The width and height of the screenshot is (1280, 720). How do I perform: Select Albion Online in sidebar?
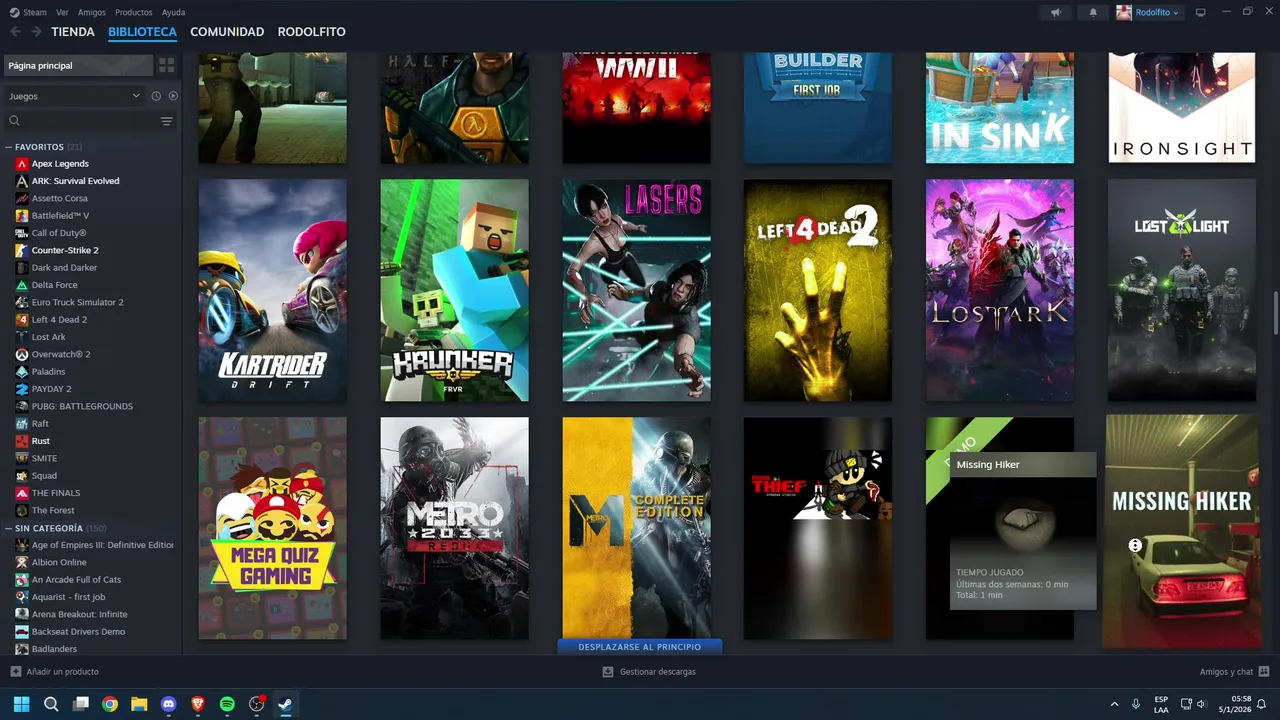point(59,562)
